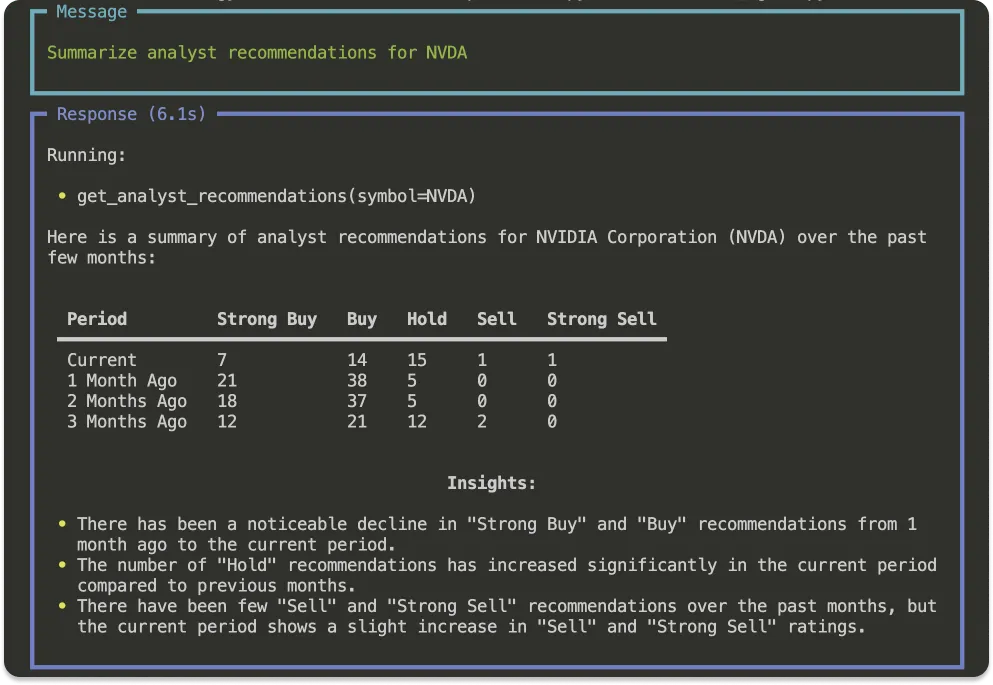Select the "Current" row label
This screenshot has width=993, height=685.
coord(102,360)
